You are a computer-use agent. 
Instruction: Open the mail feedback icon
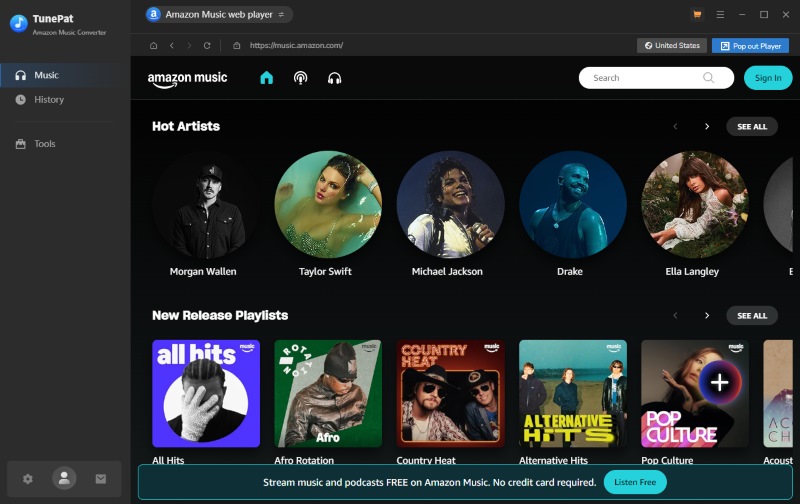tap(101, 478)
